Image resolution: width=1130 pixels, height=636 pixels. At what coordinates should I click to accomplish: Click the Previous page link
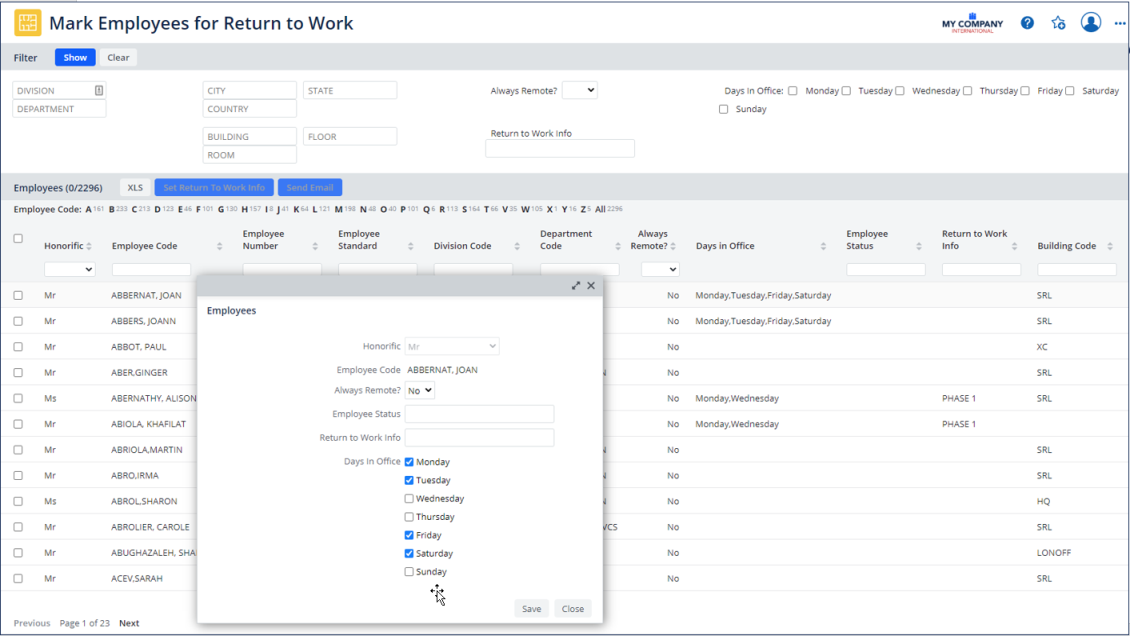coord(32,623)
